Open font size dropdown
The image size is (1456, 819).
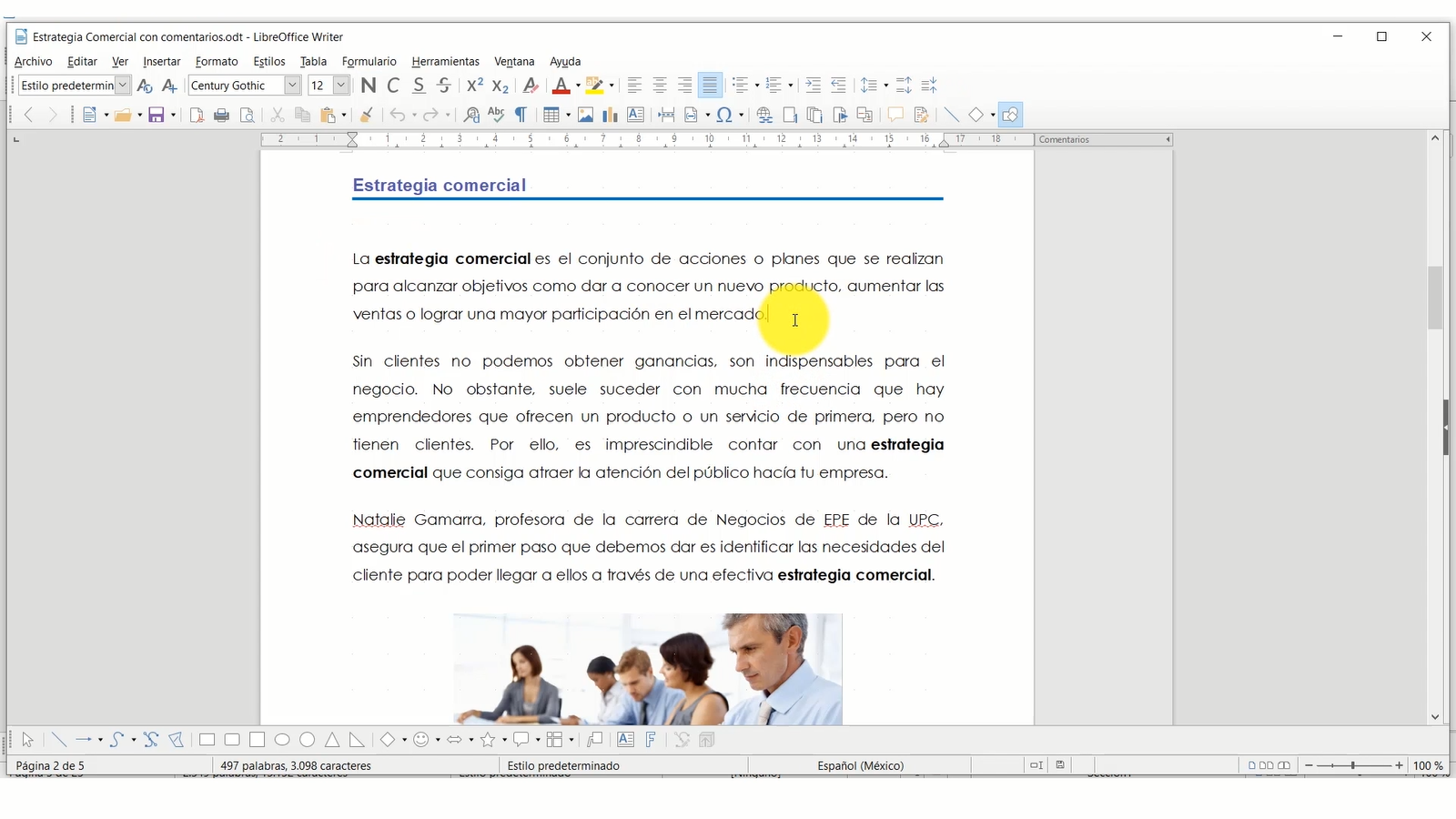(x=341, y=86)
